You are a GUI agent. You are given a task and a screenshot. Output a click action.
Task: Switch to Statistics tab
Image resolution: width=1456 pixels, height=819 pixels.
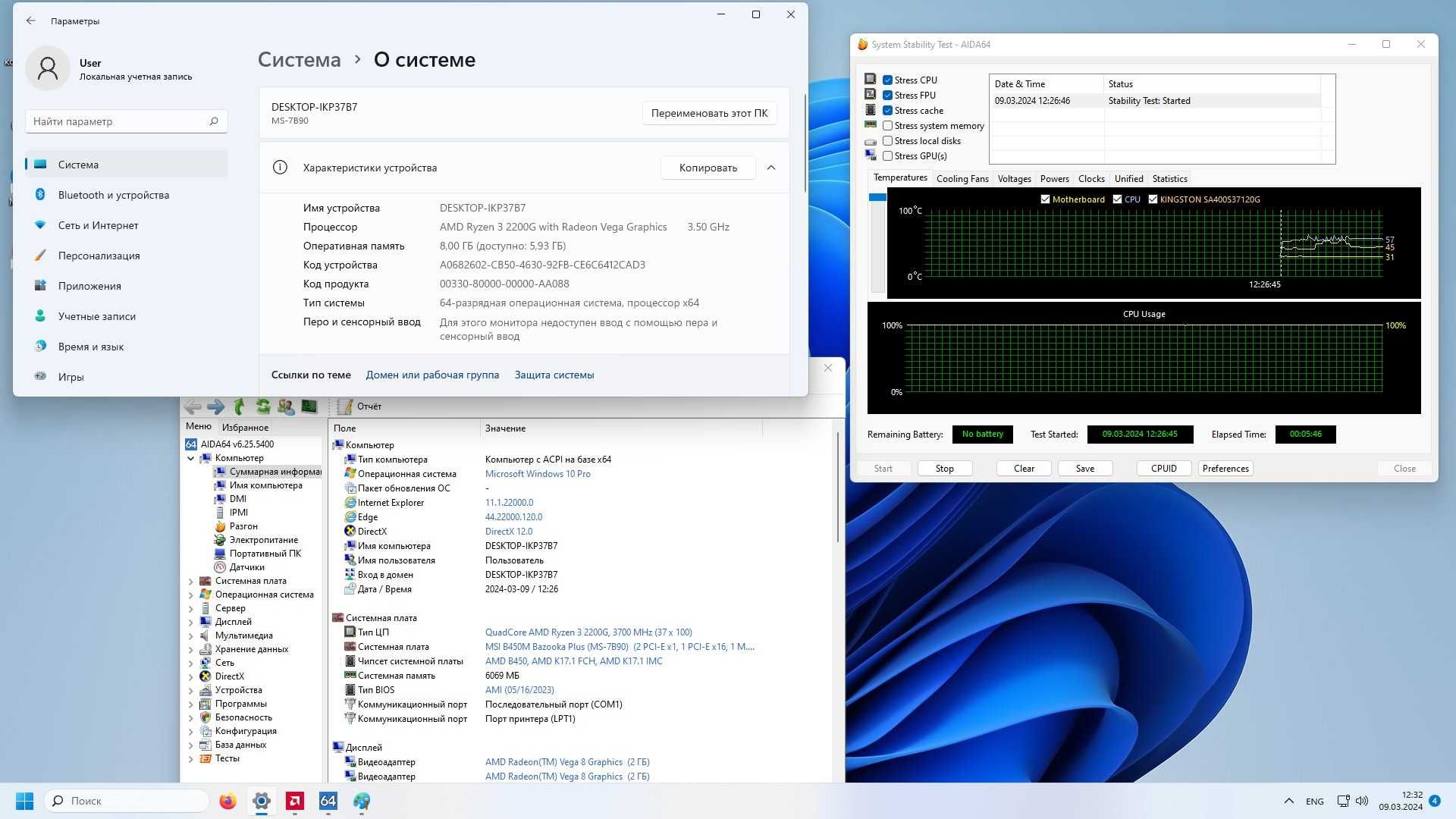[1169, 179]
